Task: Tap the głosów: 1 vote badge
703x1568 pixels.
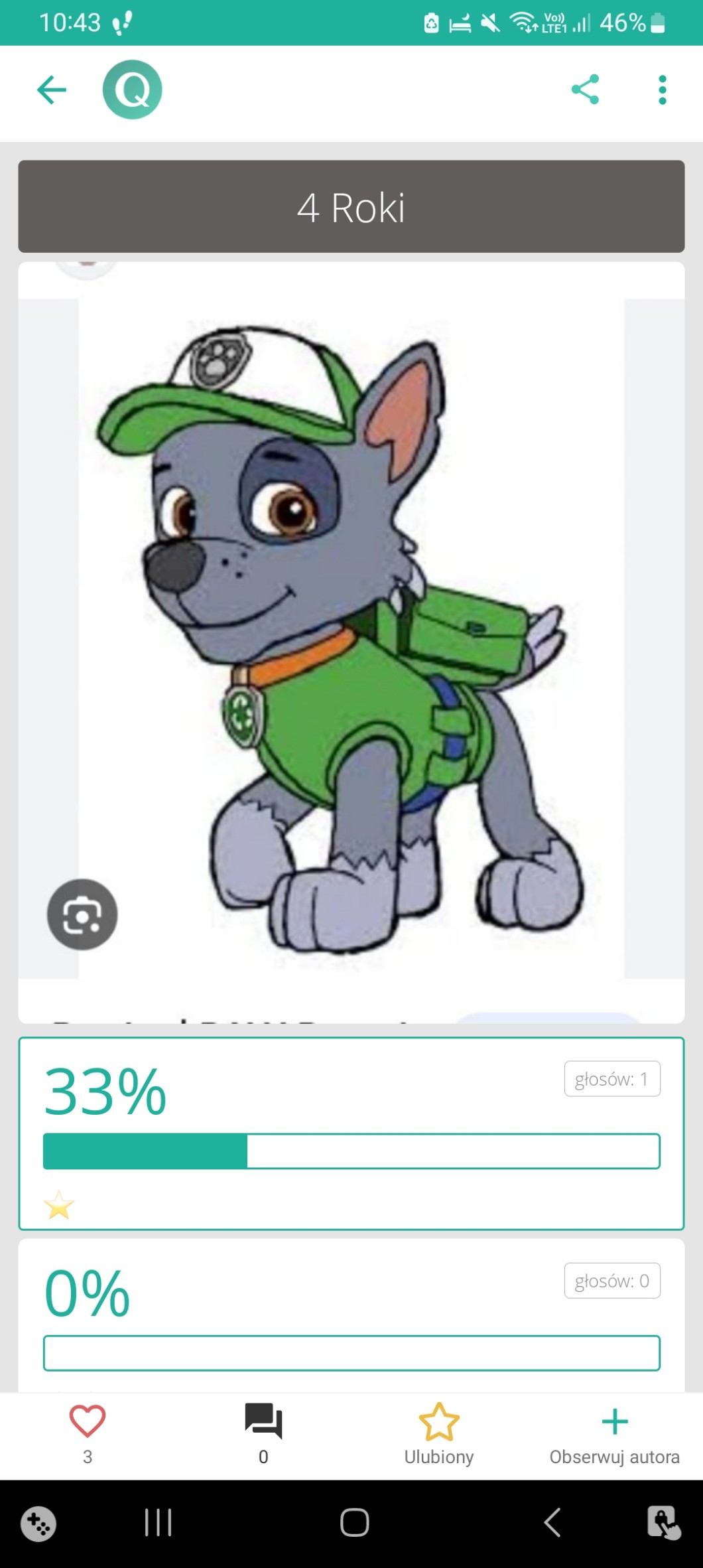Action: (x=612, y=1079)
